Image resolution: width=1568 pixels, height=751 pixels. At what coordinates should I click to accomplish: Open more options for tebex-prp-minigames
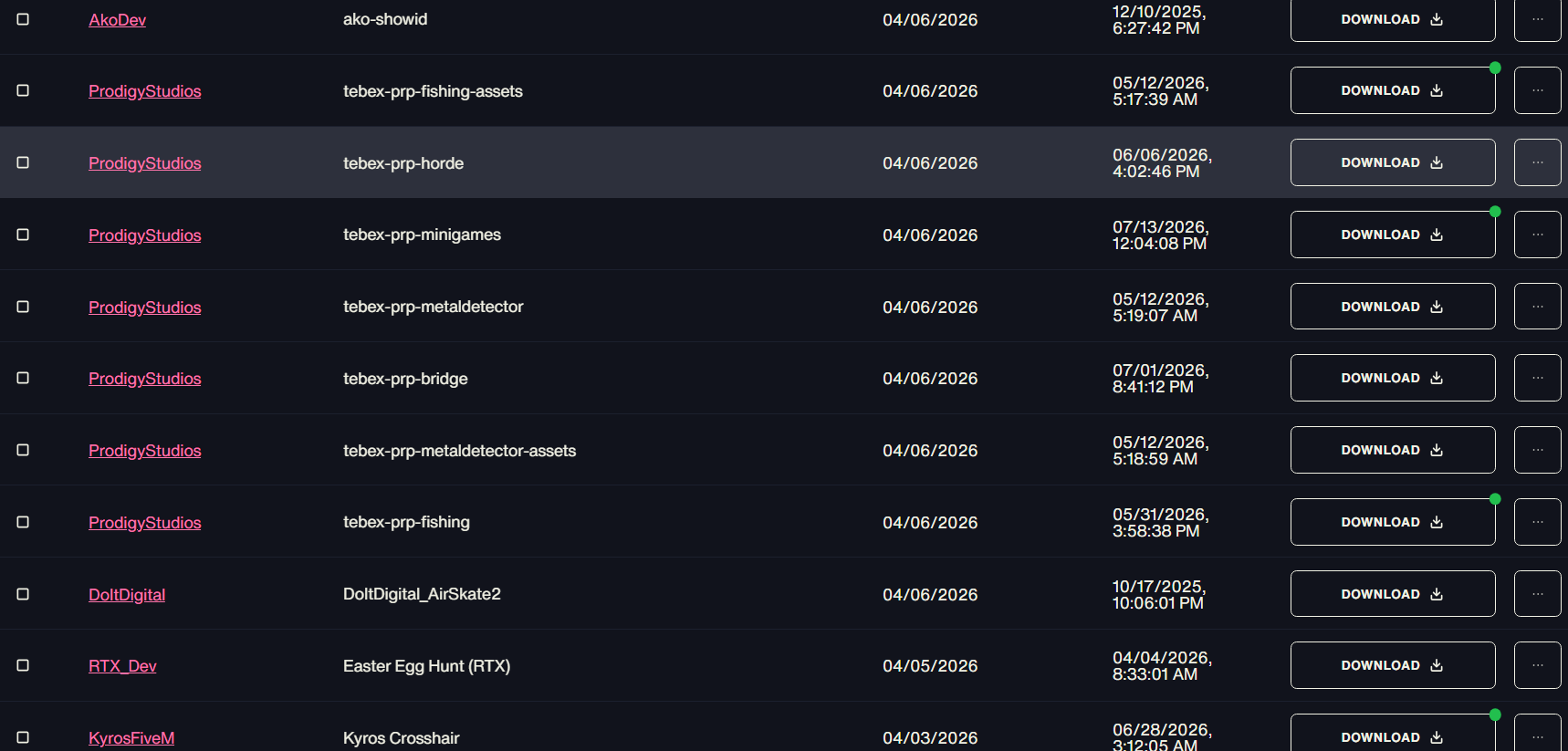click(1538, 235)
